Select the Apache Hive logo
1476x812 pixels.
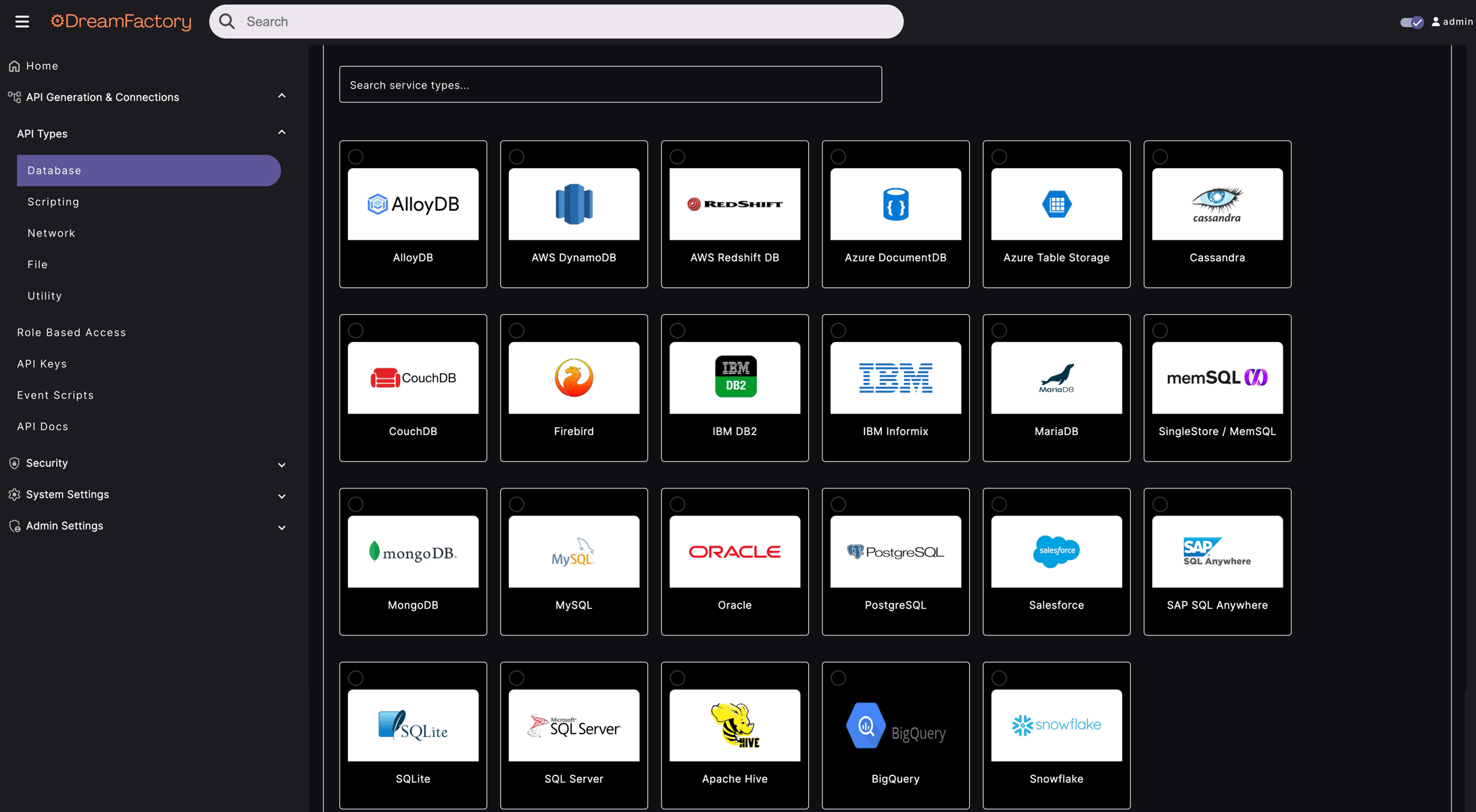735,726
